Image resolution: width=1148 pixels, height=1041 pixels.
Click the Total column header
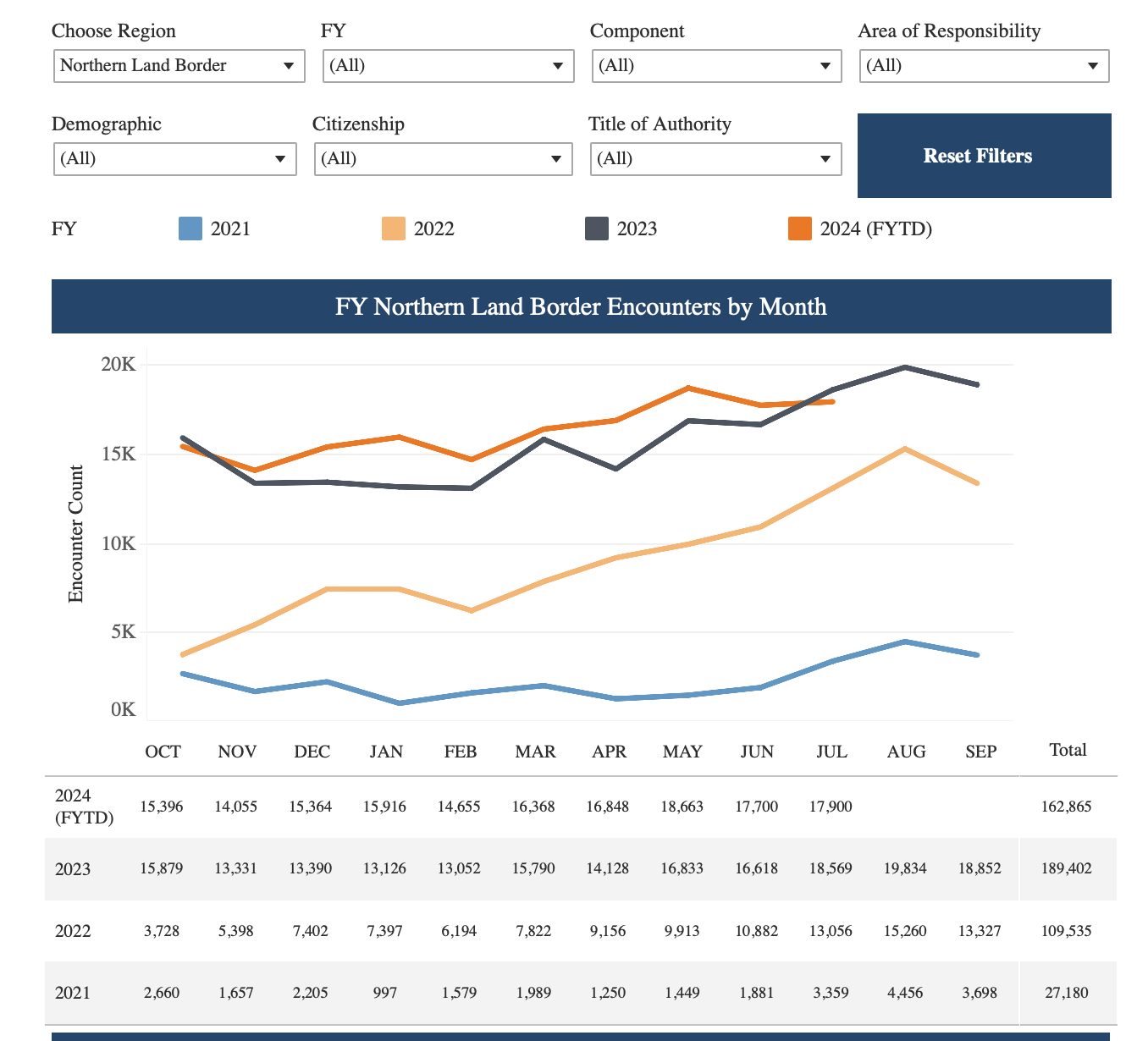click(x=1068, y=750)
